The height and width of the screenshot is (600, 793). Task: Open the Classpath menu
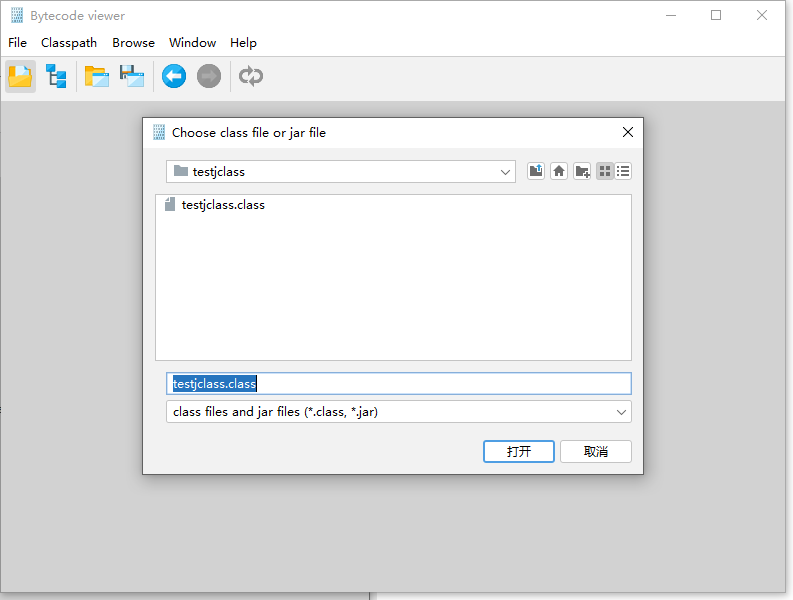(69, 42)
